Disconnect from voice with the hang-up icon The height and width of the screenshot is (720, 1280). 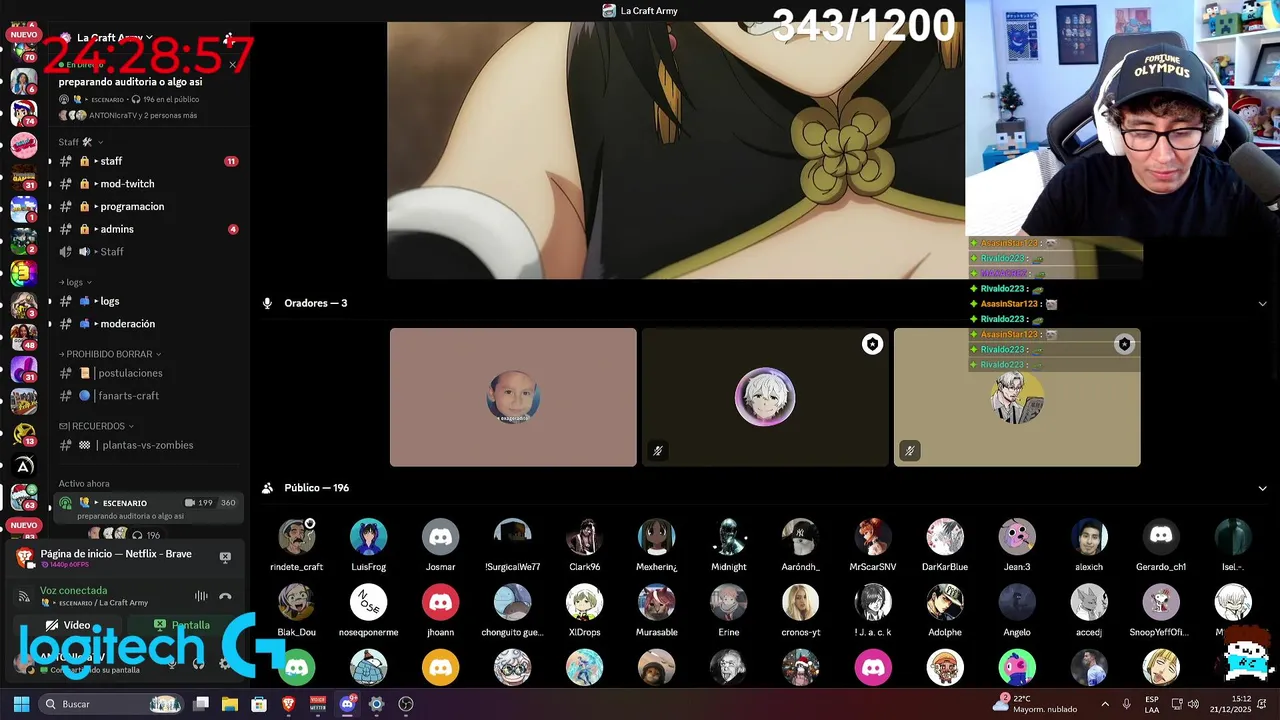pos(225,596)
